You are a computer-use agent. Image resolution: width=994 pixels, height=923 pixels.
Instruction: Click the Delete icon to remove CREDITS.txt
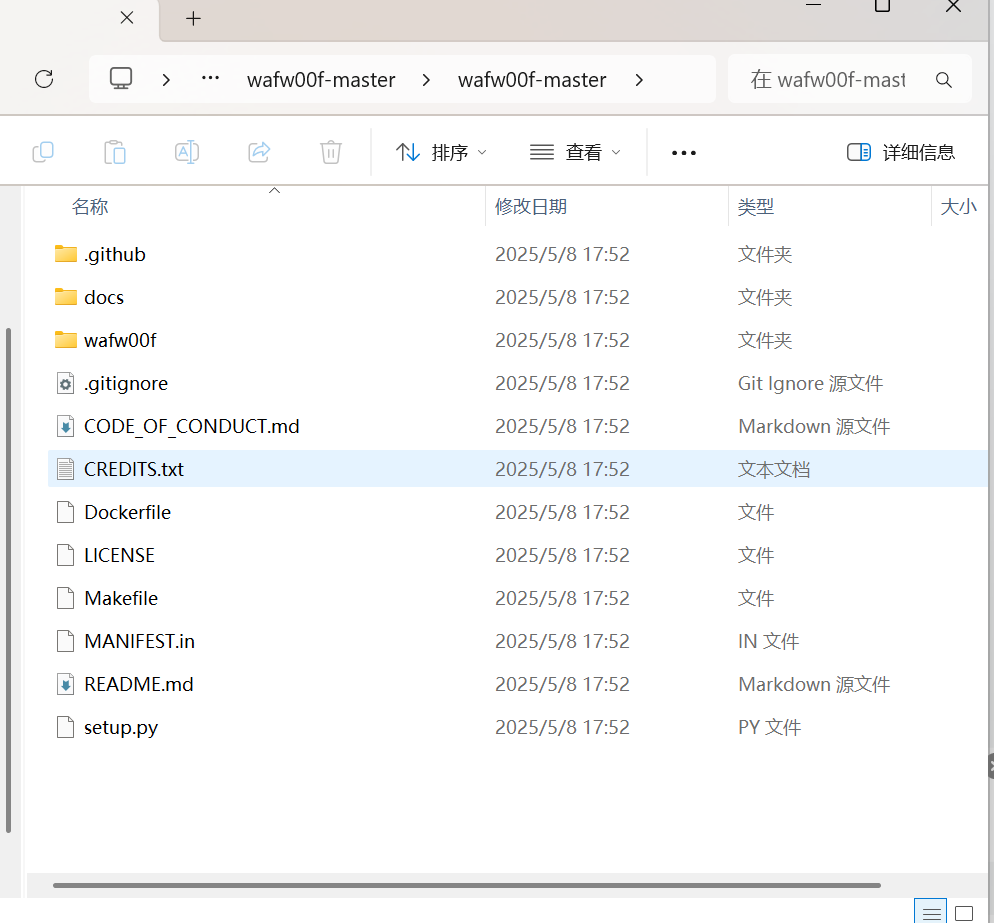[x=330, y=151]
